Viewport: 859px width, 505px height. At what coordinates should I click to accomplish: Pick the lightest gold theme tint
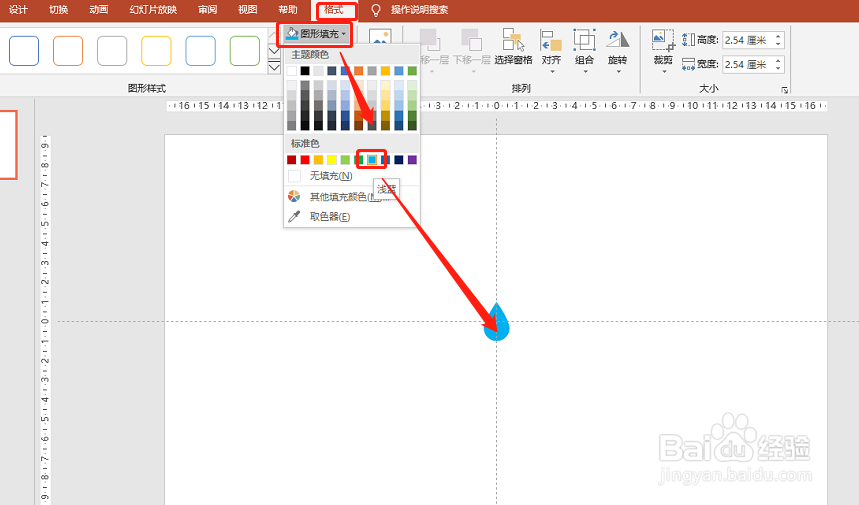tap(385, 85)
